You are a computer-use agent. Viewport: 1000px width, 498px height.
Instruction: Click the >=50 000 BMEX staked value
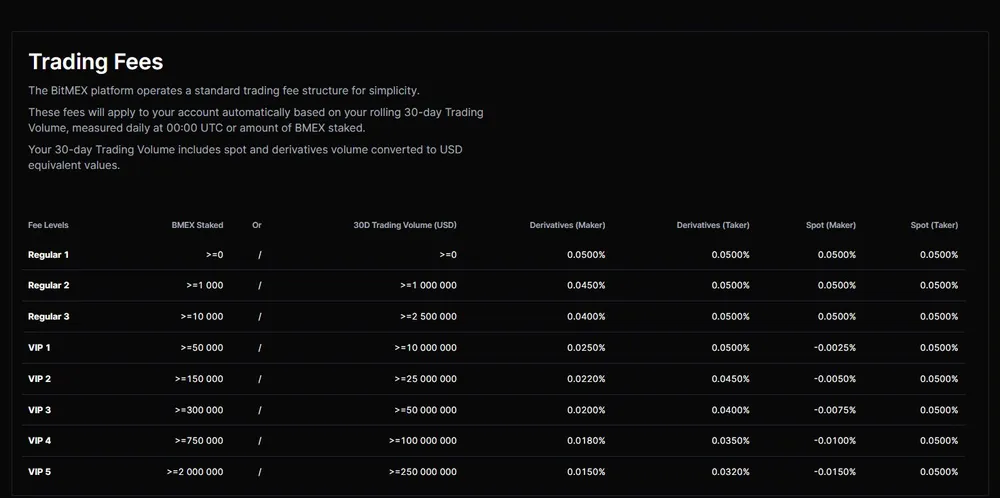[202, 348]
